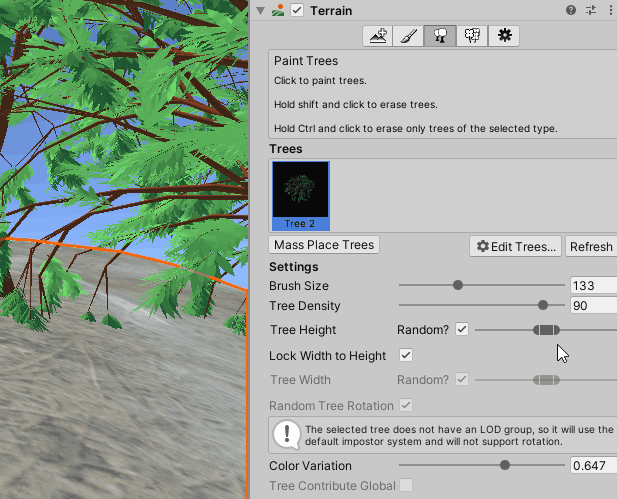Collapse the Terrain component foldout
617x499 pixels.
click(x=260, y=11)
